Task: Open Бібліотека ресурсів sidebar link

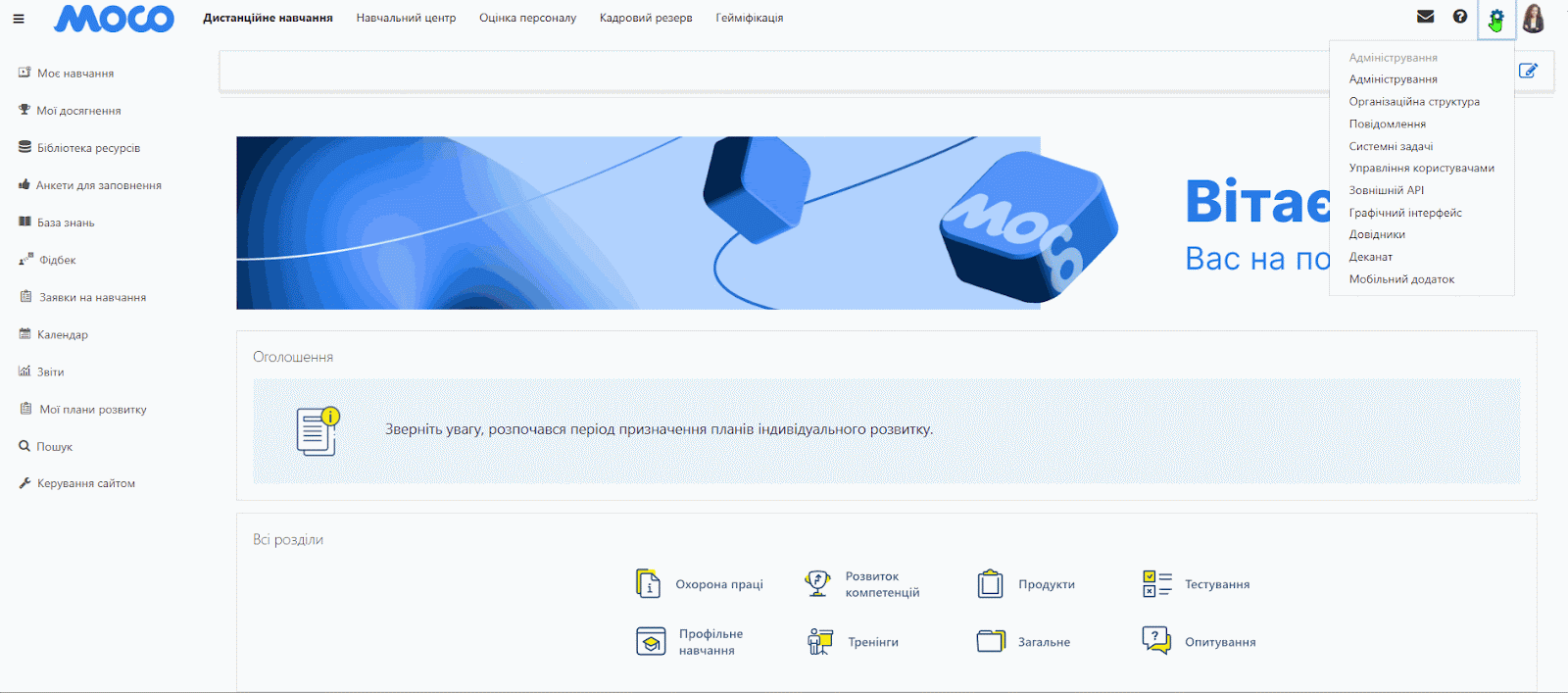Action: coord(88,148)
